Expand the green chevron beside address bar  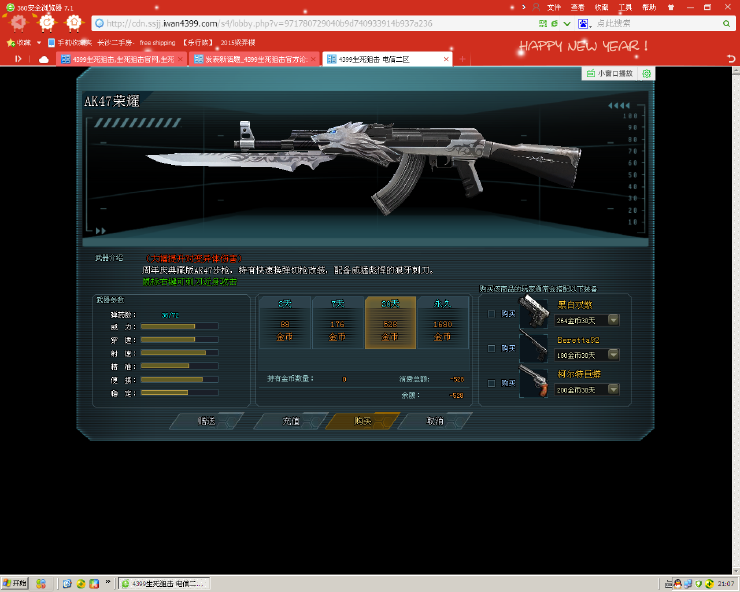coord(567,23)
